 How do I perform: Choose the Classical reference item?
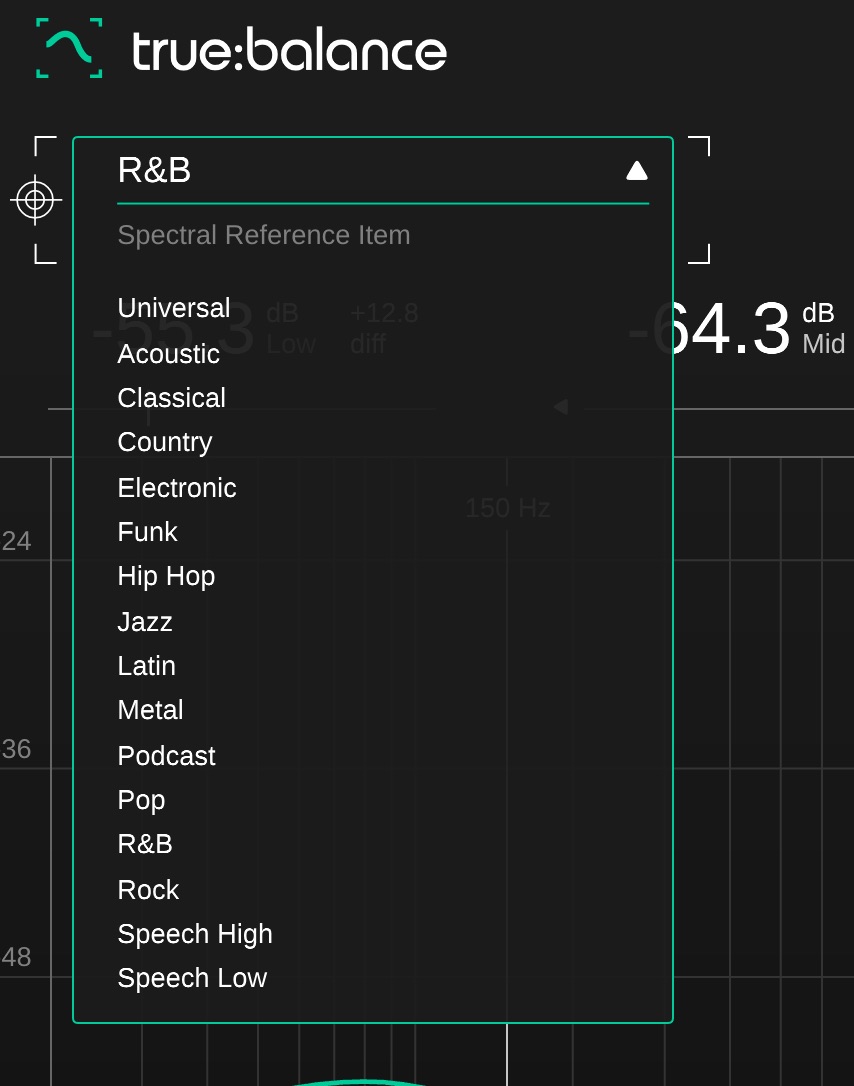coord(171,398)
